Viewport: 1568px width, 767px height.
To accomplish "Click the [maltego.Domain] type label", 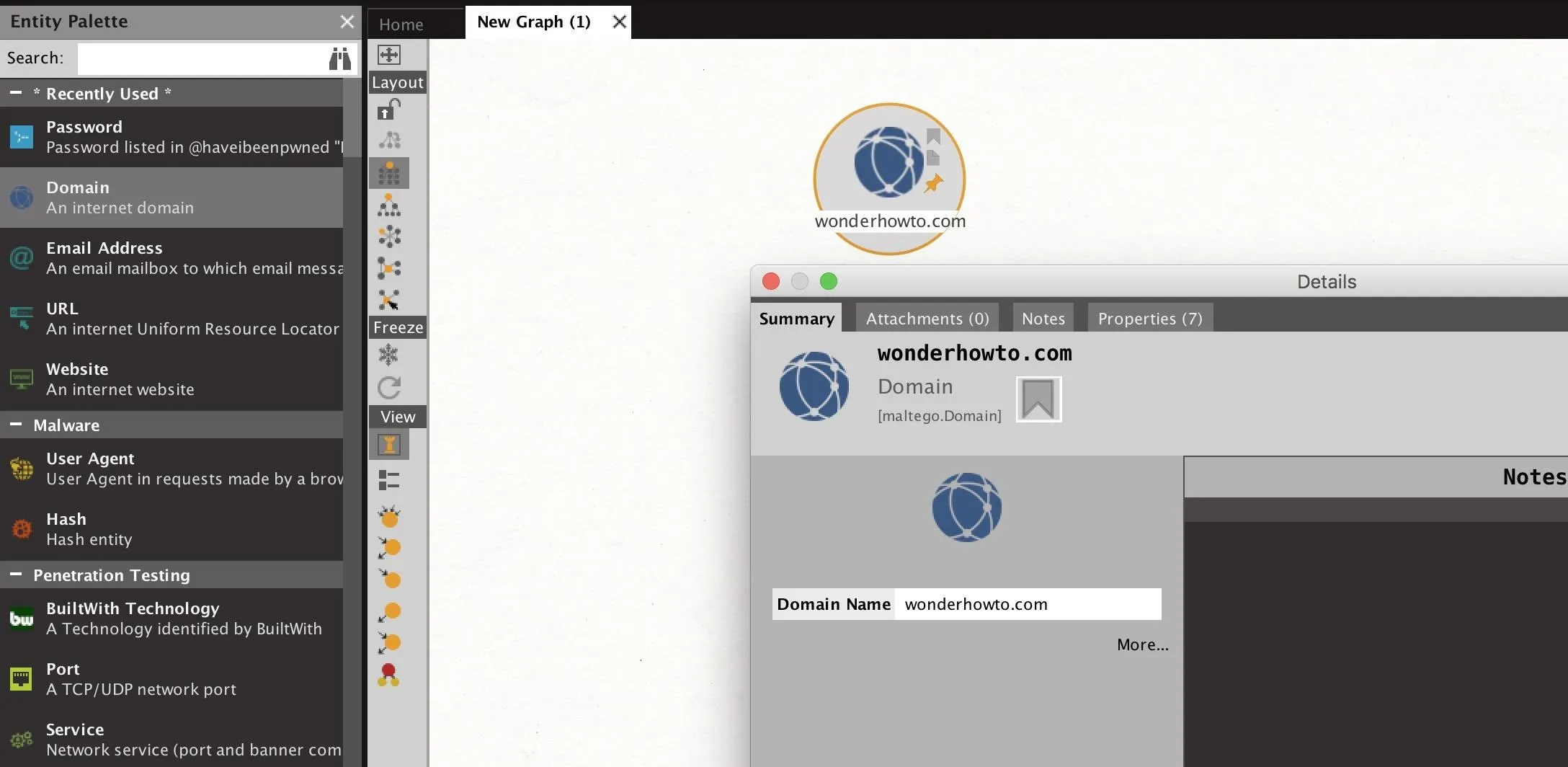I will (x=939, y=416).
